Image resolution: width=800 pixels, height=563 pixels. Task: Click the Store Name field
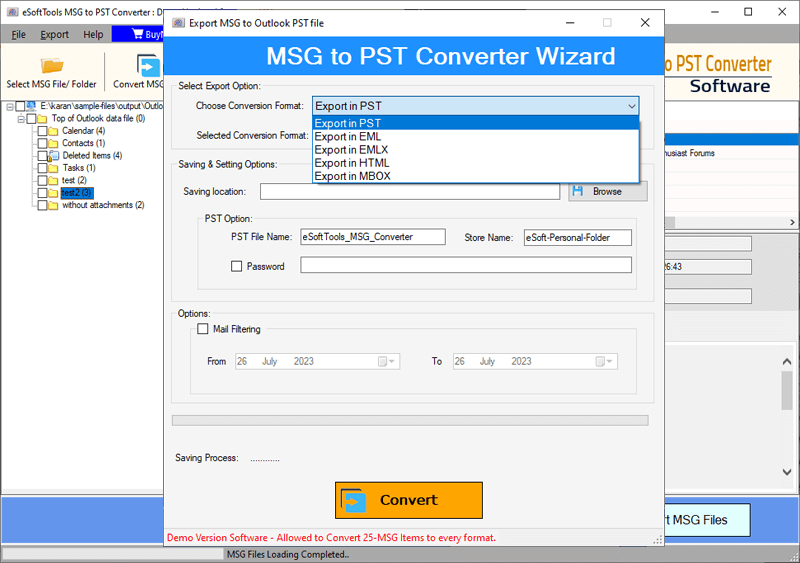pyautogui.click(x=578, y=237)
